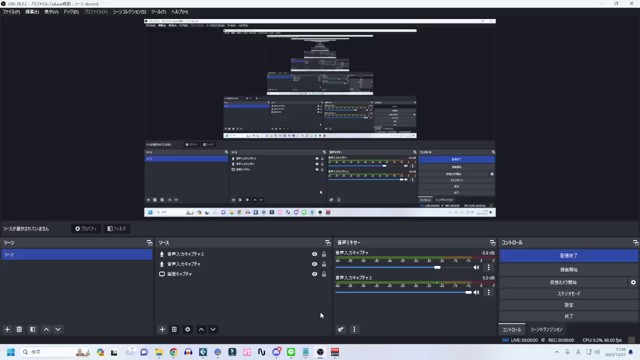Open the ファイル menu

point(11,12)
